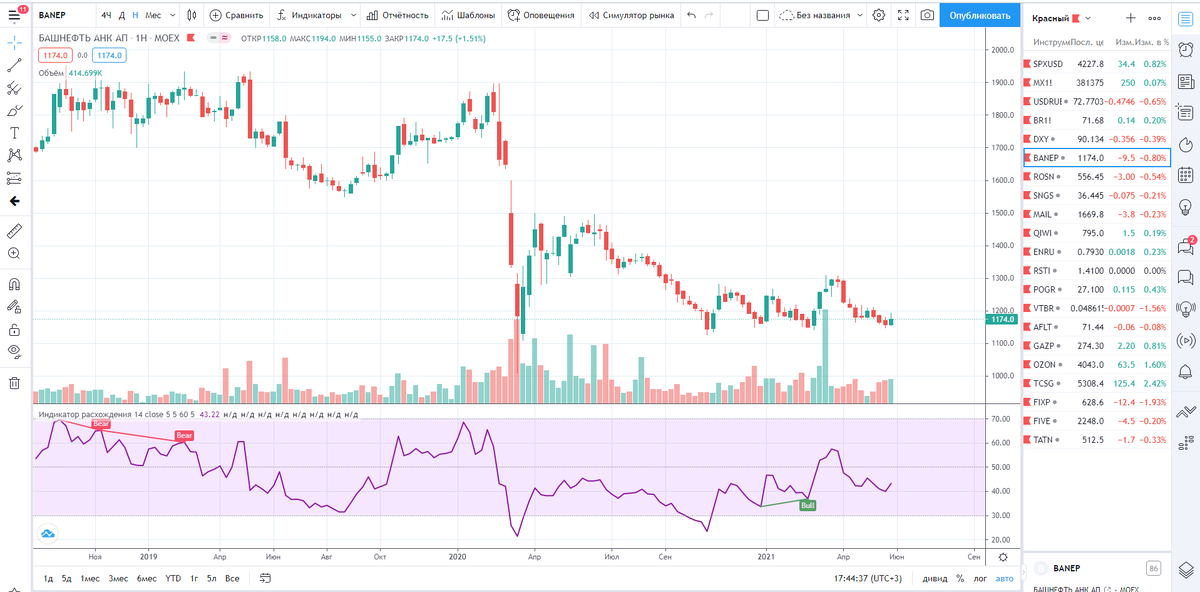Screen dimensions: 1200x592
Task: Add a symbol to the watchlist
Action: (x=1130, y=19)
